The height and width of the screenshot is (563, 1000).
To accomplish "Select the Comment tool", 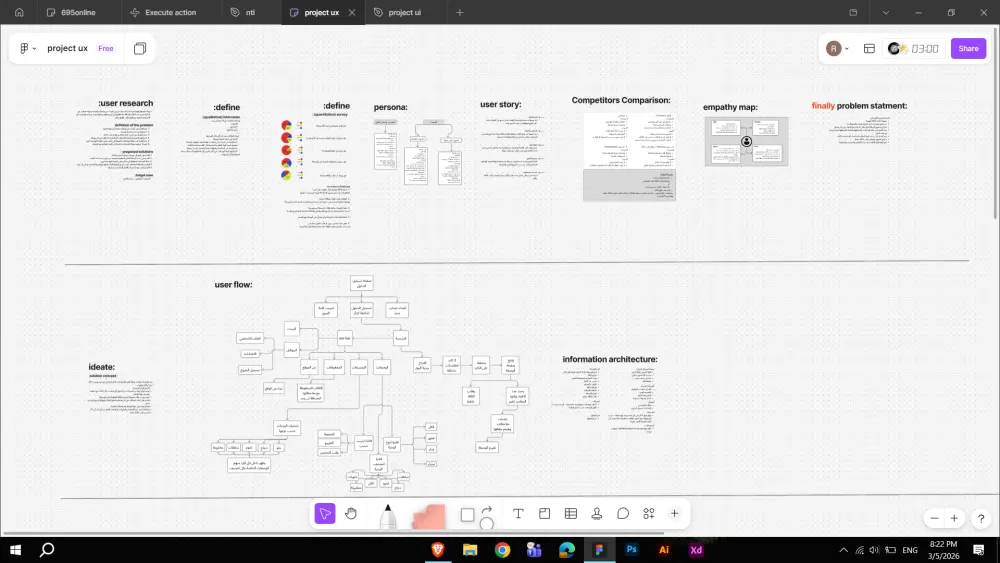I will 623,513.
